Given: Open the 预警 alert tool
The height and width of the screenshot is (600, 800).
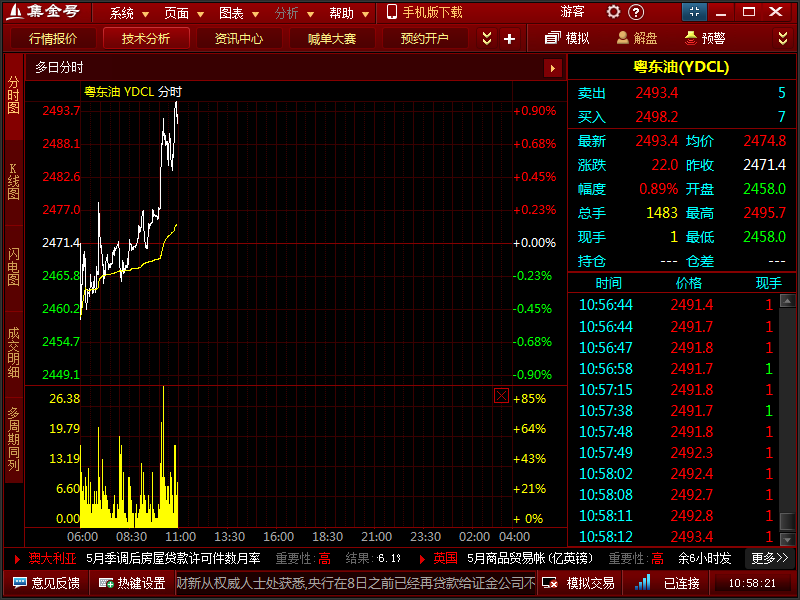Looking at the screenshot, I should [705, 38].
